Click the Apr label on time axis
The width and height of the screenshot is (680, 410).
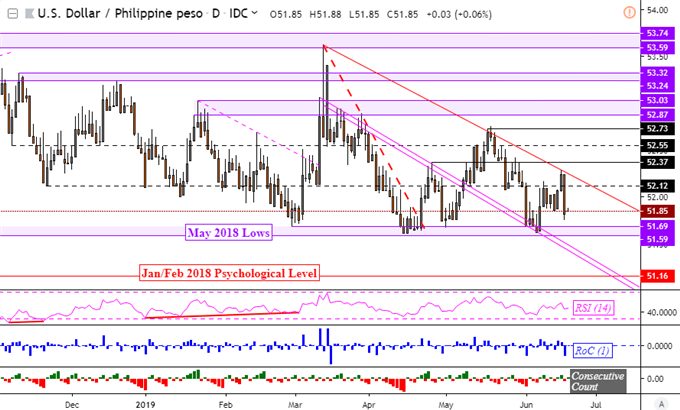[368, 405]
